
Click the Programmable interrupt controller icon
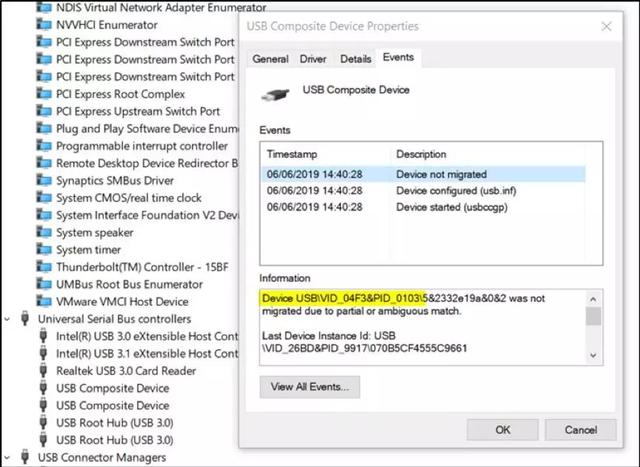coord(44,146)
